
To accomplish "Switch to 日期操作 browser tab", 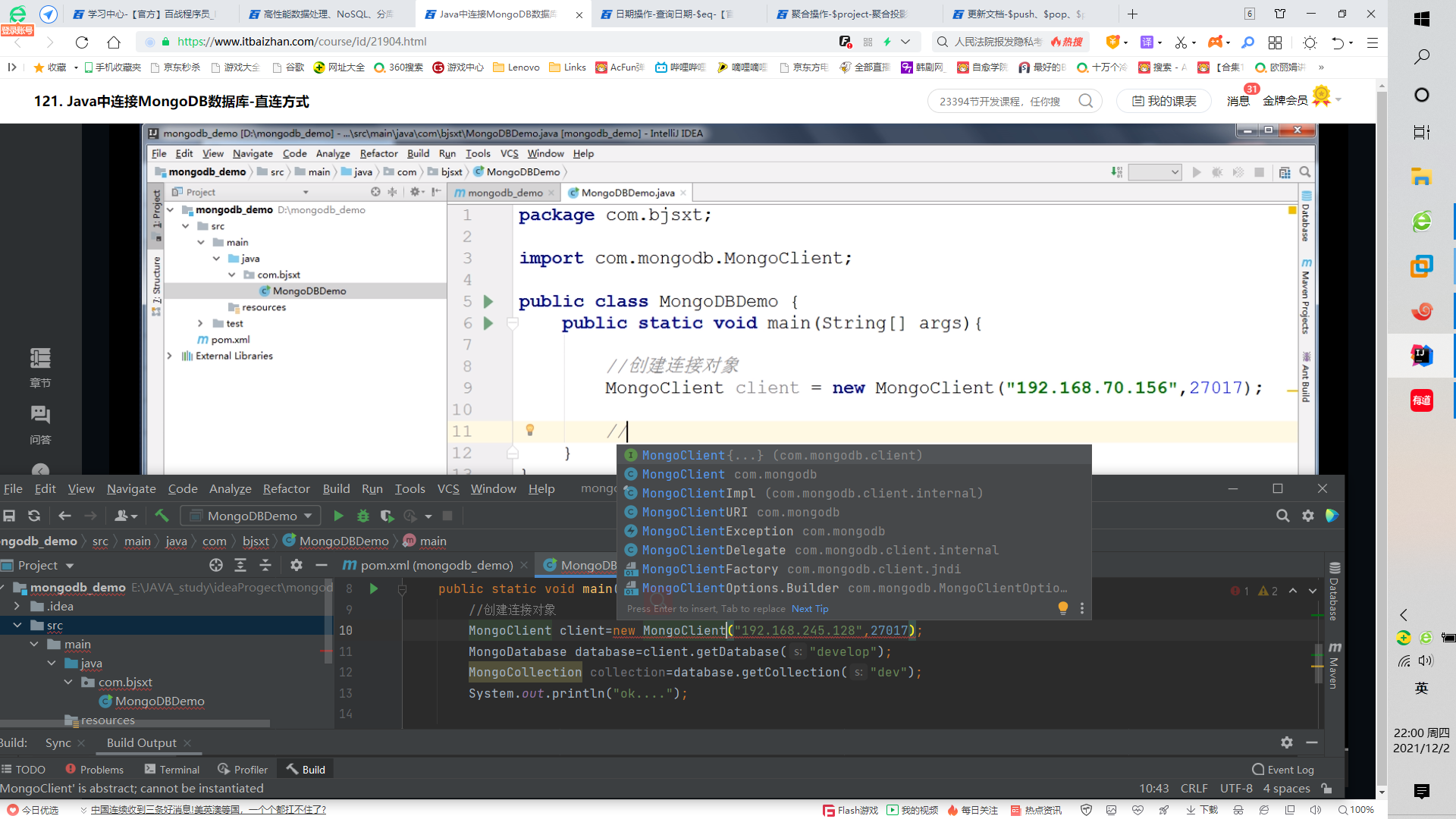I will [x=673, y=14].
